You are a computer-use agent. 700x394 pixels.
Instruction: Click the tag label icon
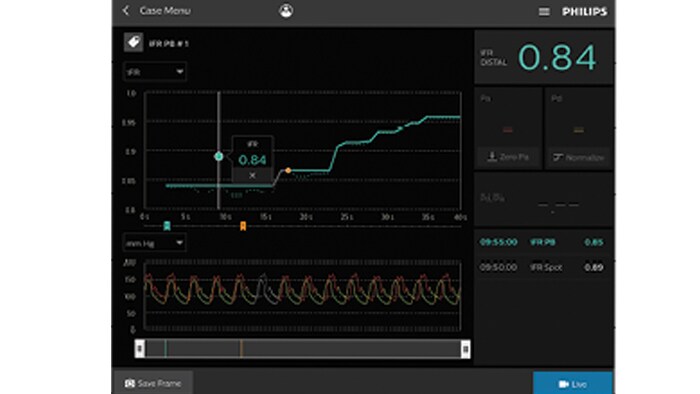(x=133, y=42)
